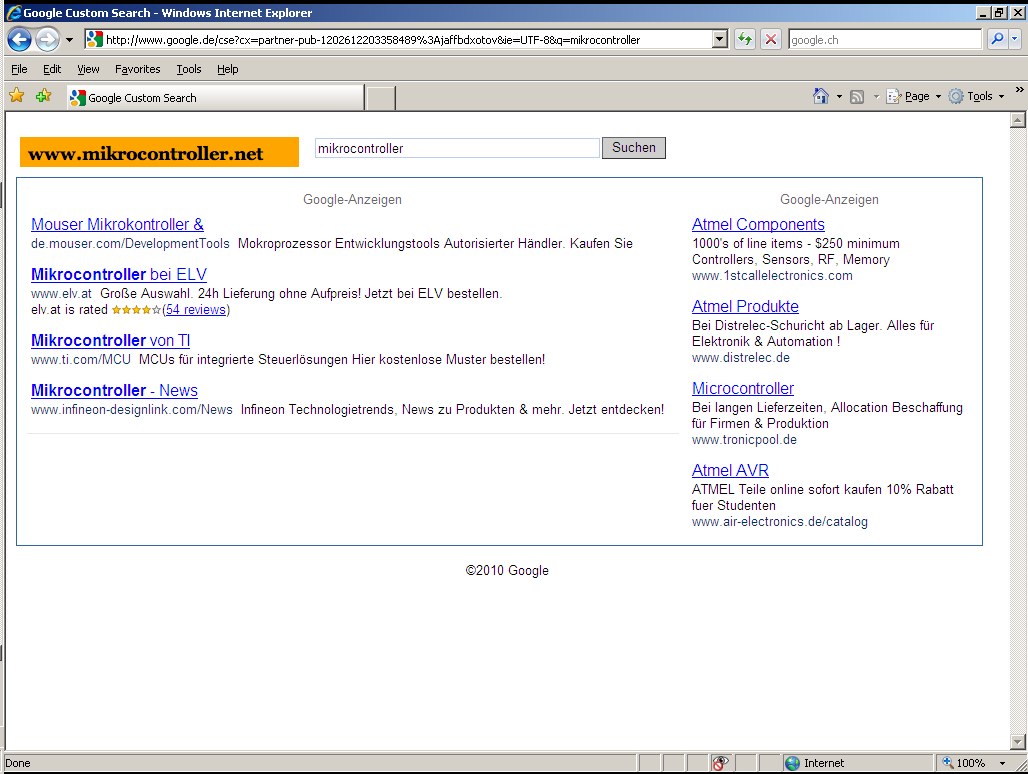Go back with the Back arrow button

click(x=20, y=39)
